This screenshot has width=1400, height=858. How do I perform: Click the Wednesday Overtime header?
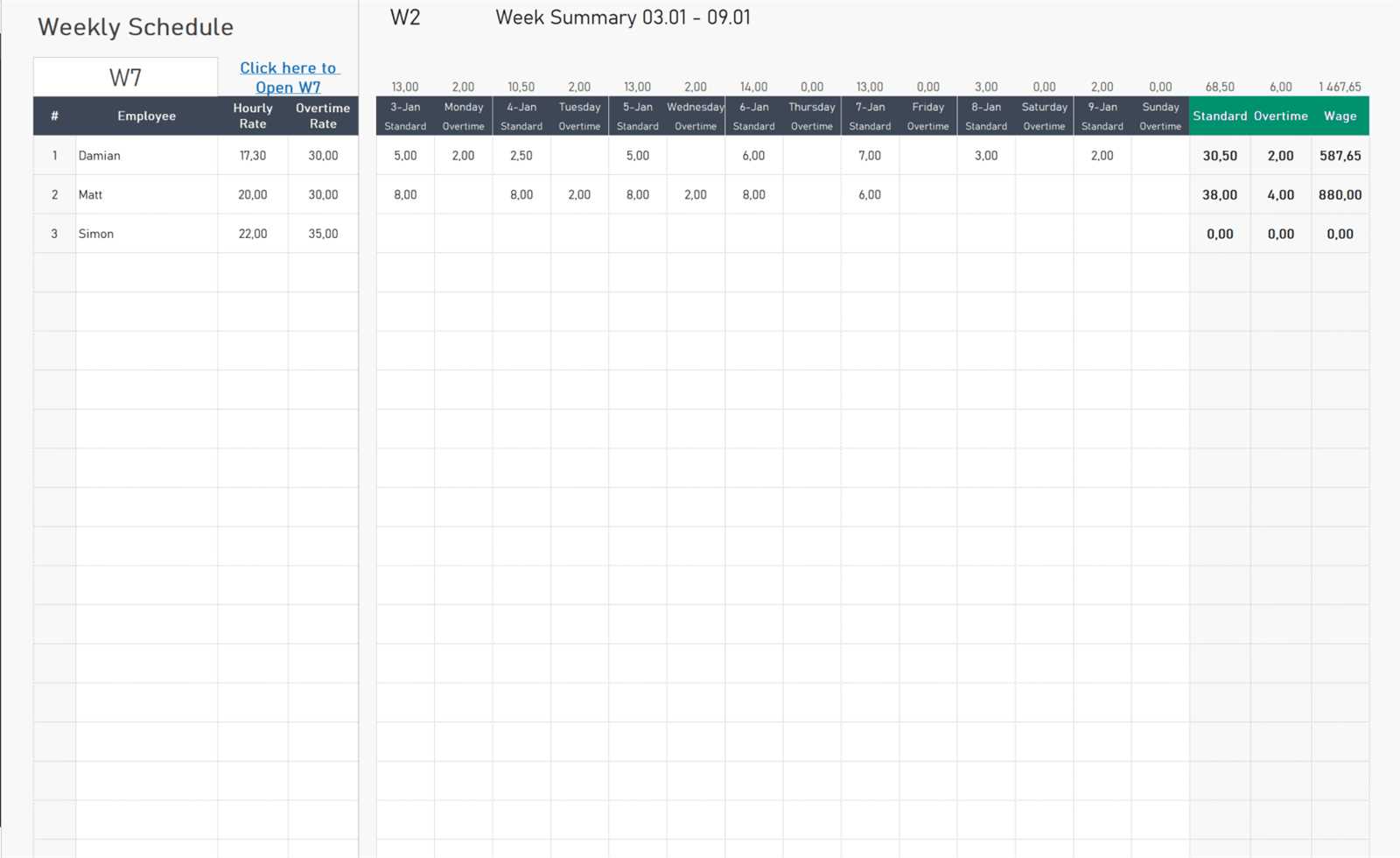point(696,116)
